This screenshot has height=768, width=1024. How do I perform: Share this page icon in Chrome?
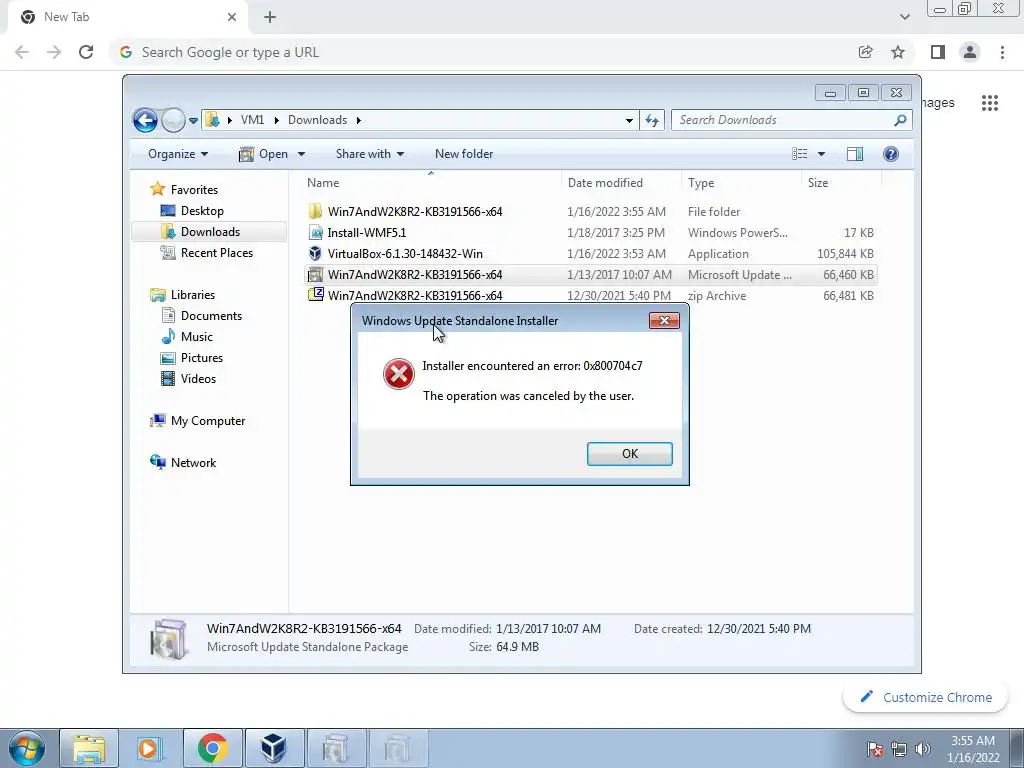(865, 52)
